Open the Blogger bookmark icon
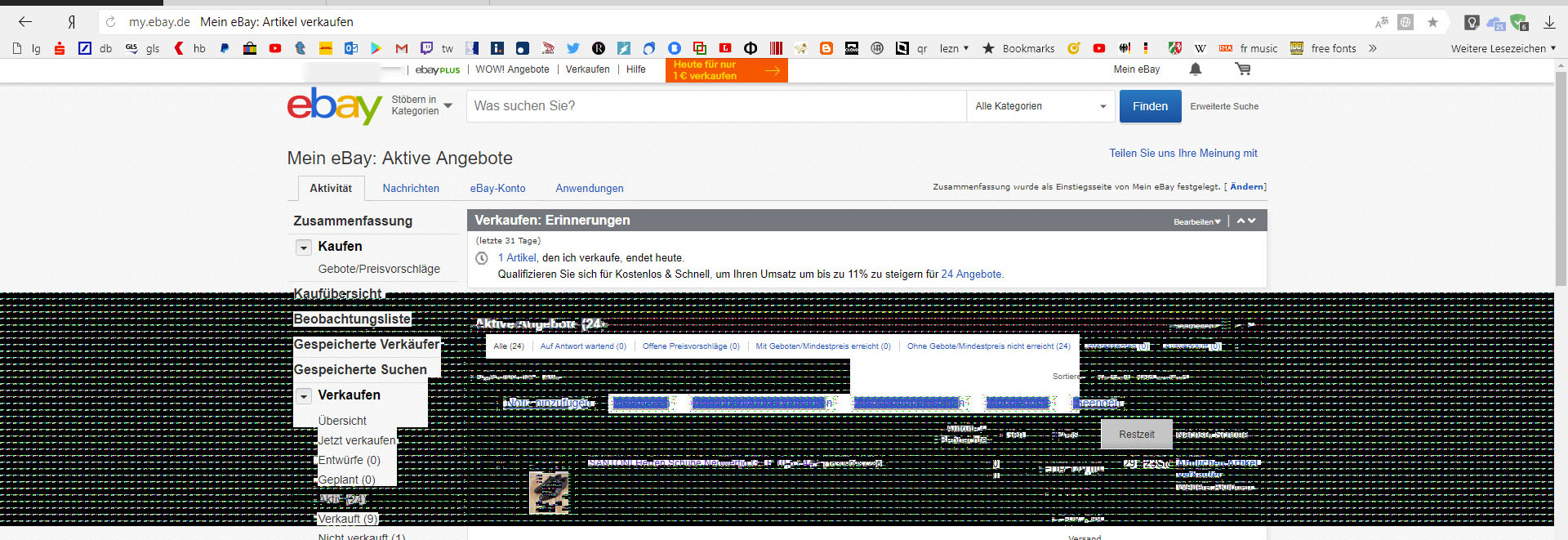The width and height of the screenshot is (1568, 540). [826, 48]
